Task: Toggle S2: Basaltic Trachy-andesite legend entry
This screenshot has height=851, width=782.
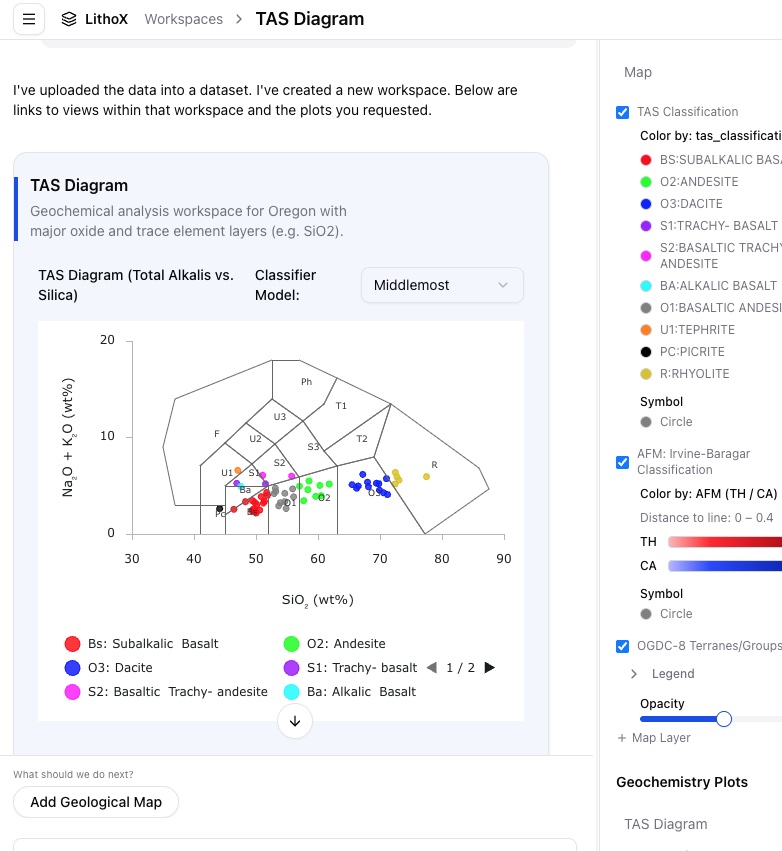Action: (x=166, y=692)
